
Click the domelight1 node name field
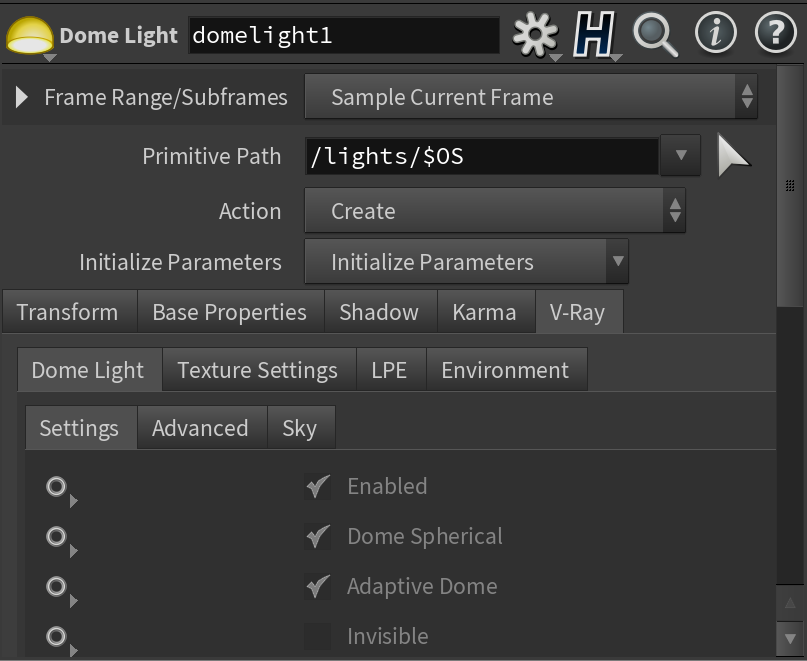[x=344, y=35]
